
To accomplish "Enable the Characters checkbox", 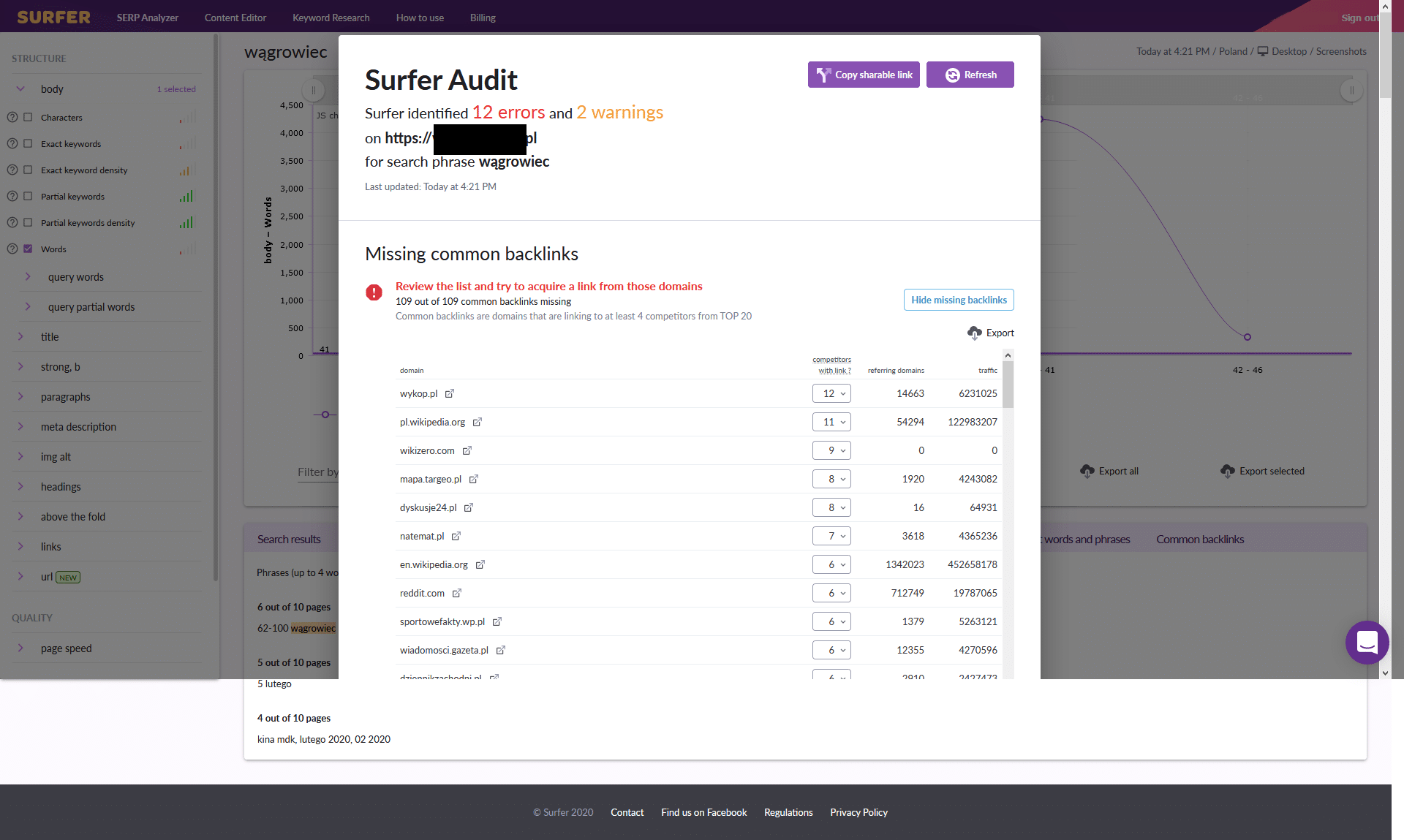I will pos(28,117).
